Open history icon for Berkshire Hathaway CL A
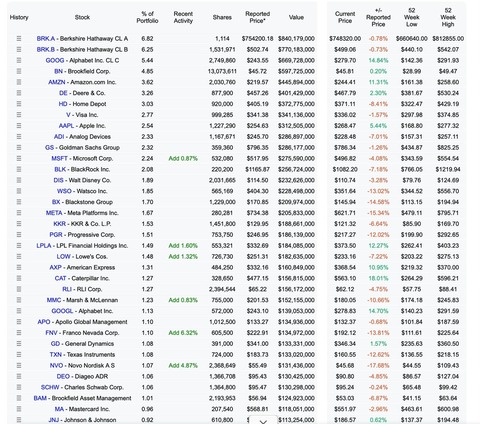The height and width of the screenshot is (424, 480). pyautogui.click(x=19, y=39)
